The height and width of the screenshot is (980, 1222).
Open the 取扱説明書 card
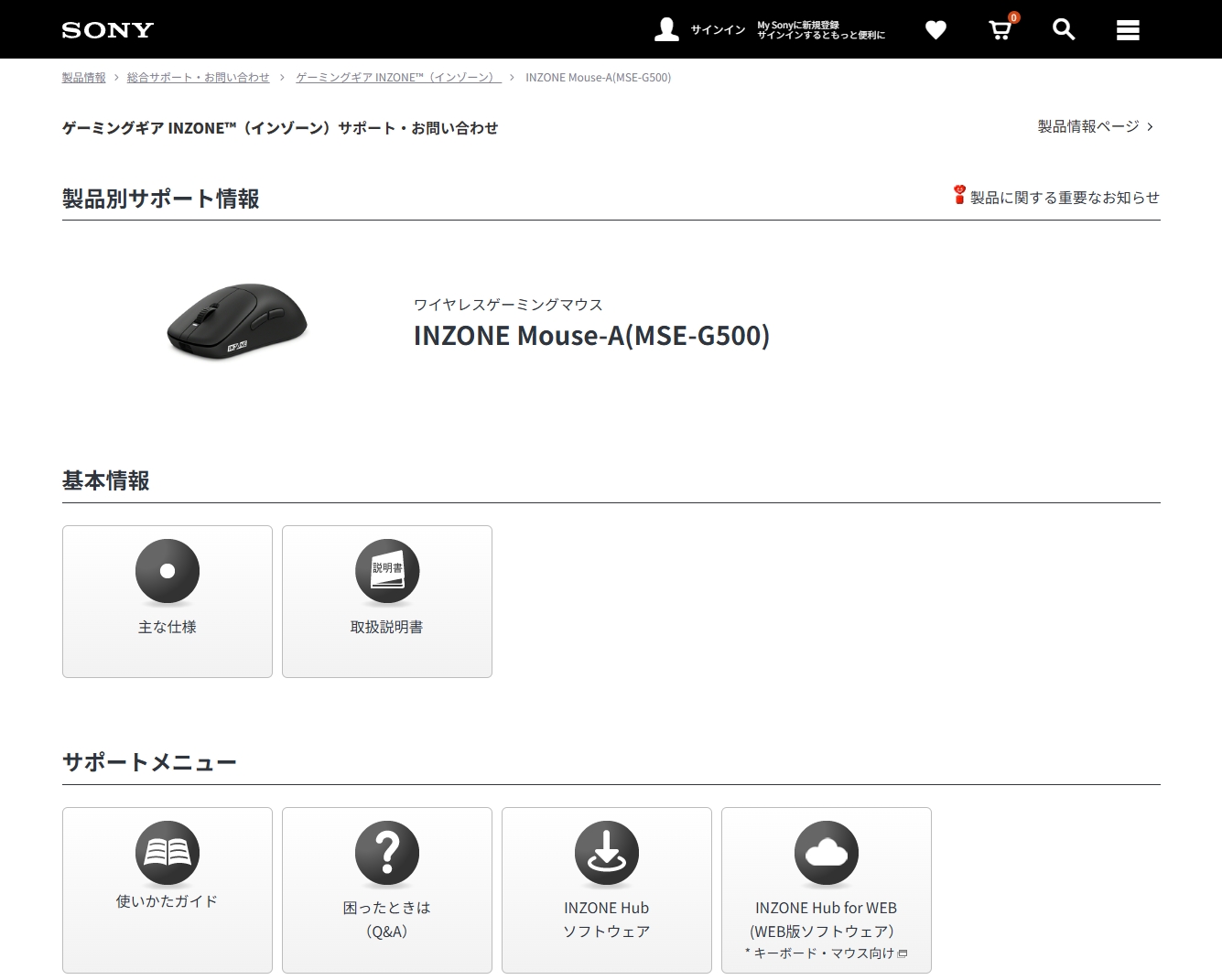coord(387,601)
